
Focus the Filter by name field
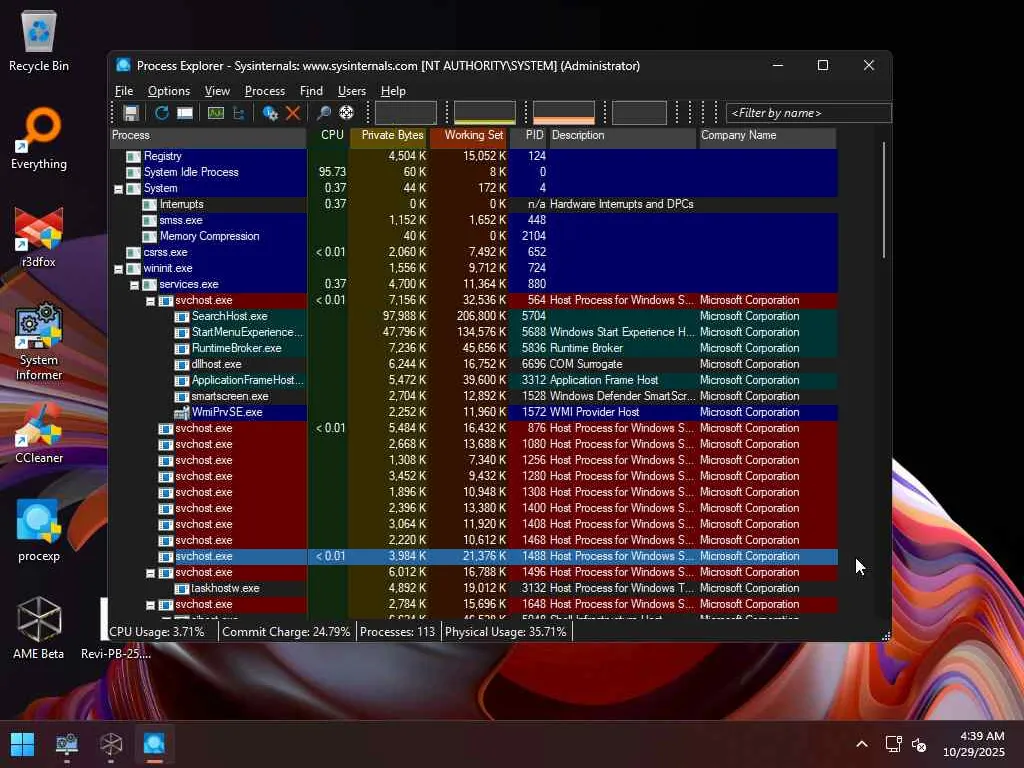coord(808,113)
